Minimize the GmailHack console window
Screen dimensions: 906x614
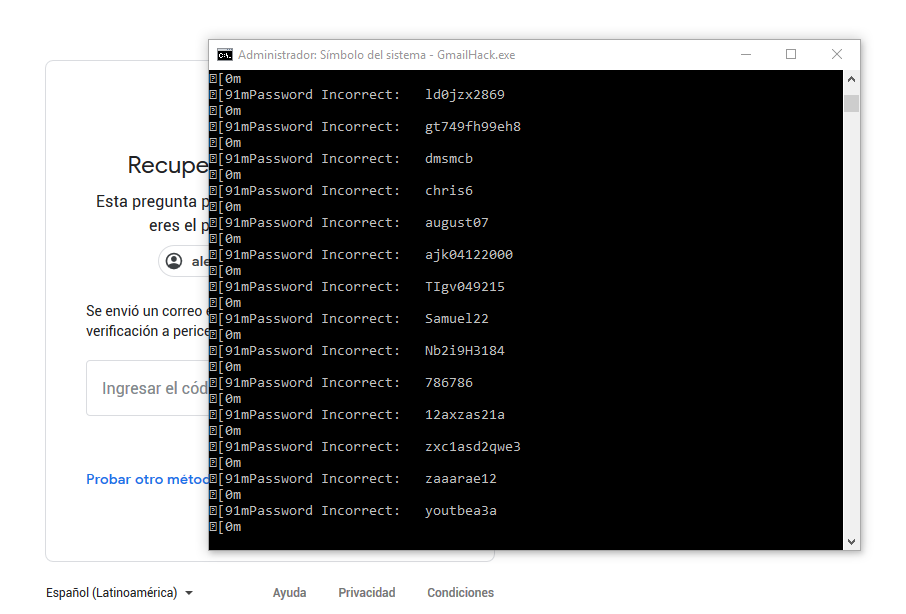(745, 55)
